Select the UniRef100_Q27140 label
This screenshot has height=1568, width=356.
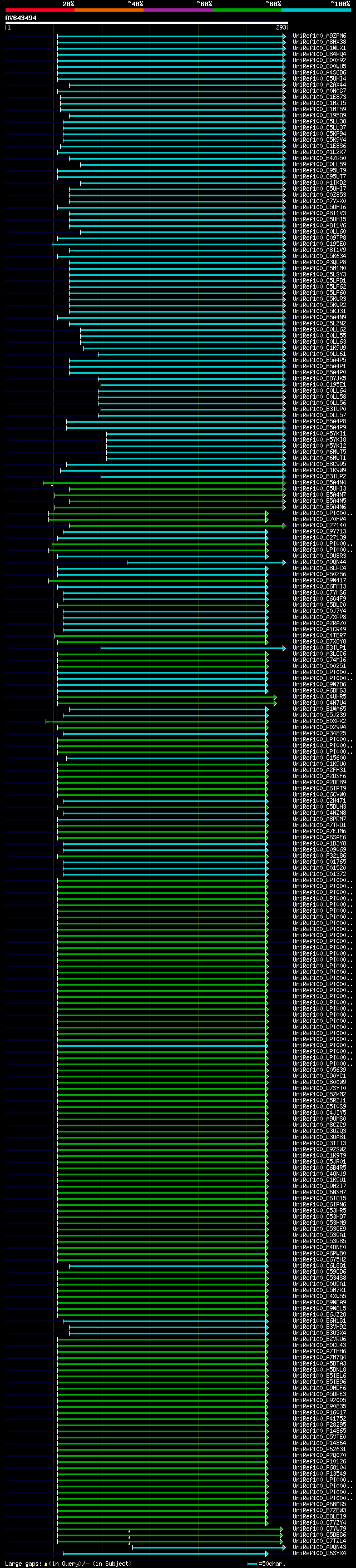[319, 525]
